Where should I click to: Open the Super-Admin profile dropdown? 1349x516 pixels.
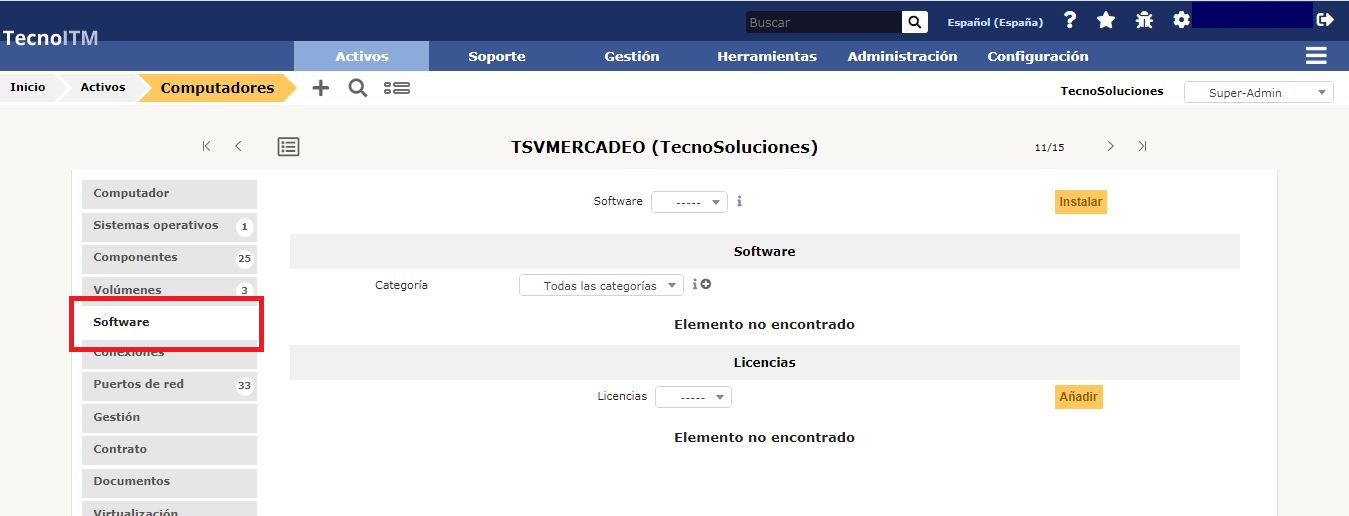tap(1258, 92)
